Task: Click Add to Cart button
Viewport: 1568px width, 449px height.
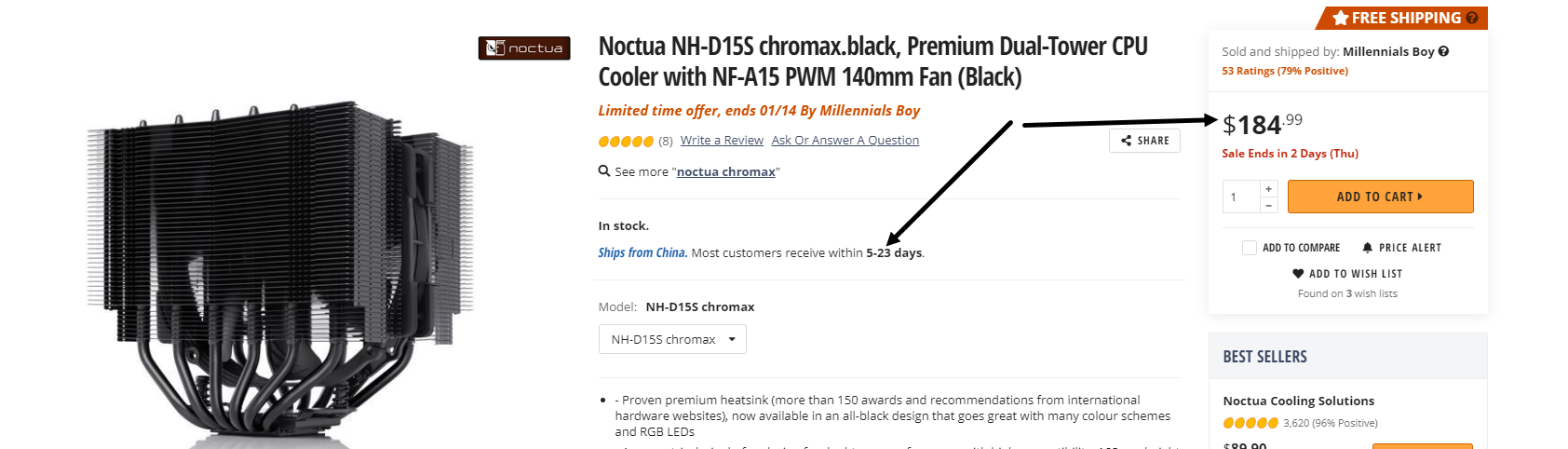Action: click(x=1380, y=197)
